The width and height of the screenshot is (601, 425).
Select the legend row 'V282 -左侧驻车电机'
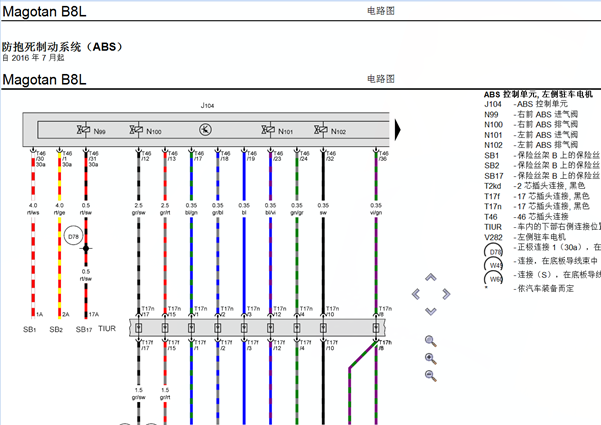[525, 237]
